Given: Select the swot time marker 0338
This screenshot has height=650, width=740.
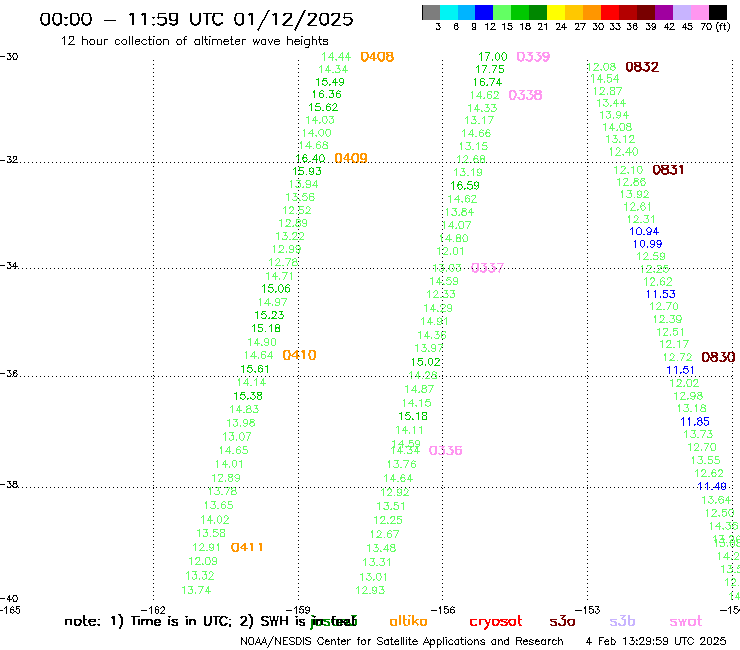Looking at the screenshot, I should (x=525, y=95).
